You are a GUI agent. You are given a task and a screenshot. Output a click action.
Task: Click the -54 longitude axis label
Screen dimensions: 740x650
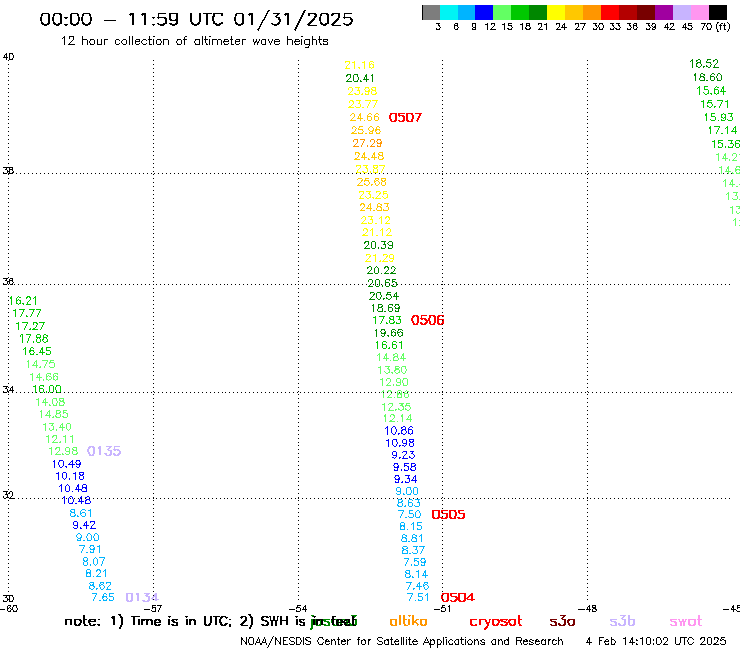[x=298, y=609]
